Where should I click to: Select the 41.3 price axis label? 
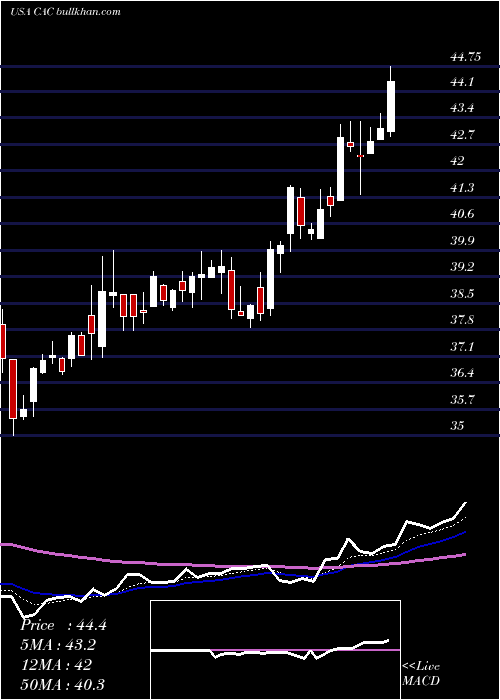462,188
